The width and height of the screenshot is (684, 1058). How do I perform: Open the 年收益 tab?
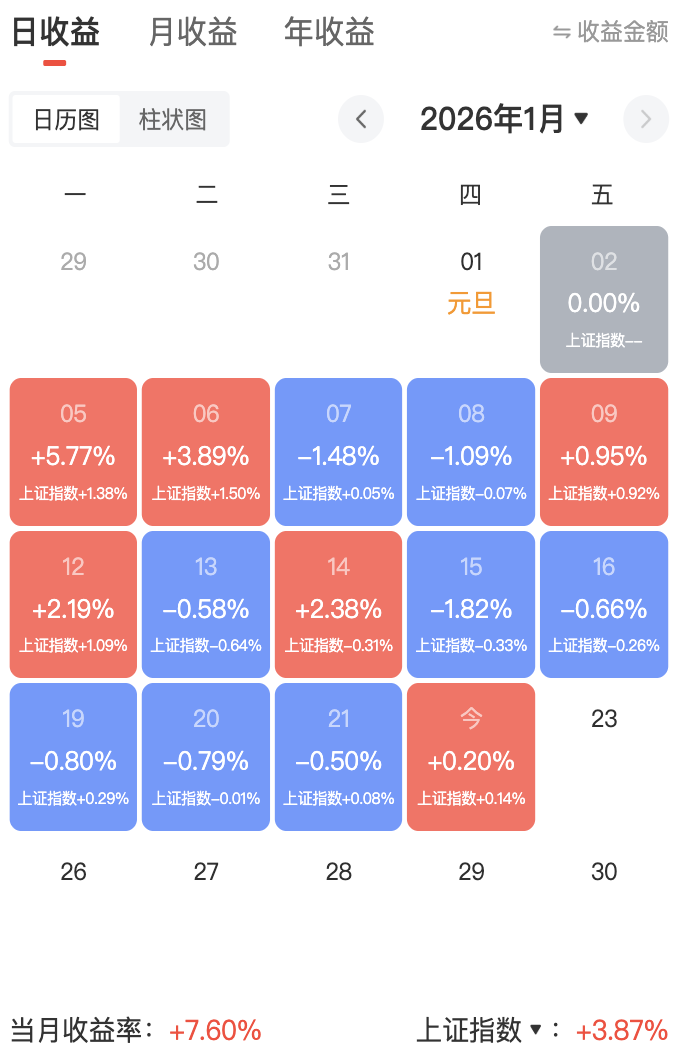pyautogui.click(x=329, y=33)
